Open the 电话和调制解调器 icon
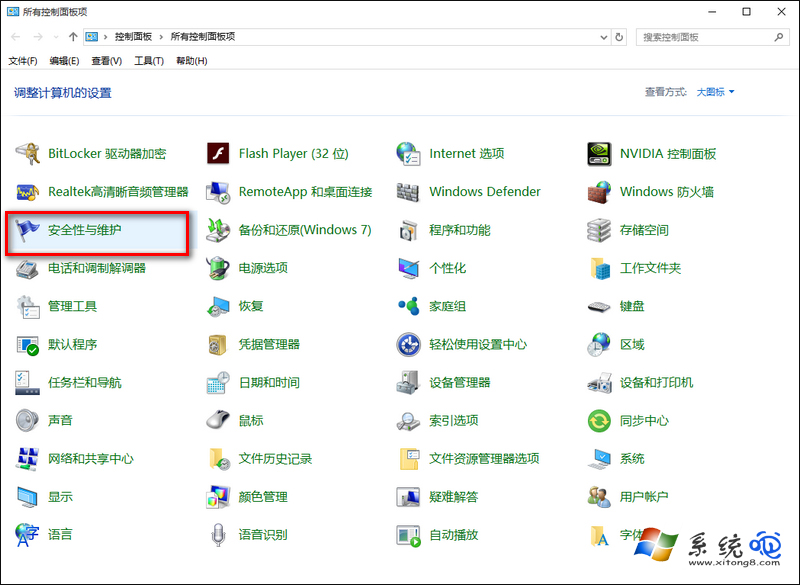Screen dimensions: 800x585 [x=28, y=268]
